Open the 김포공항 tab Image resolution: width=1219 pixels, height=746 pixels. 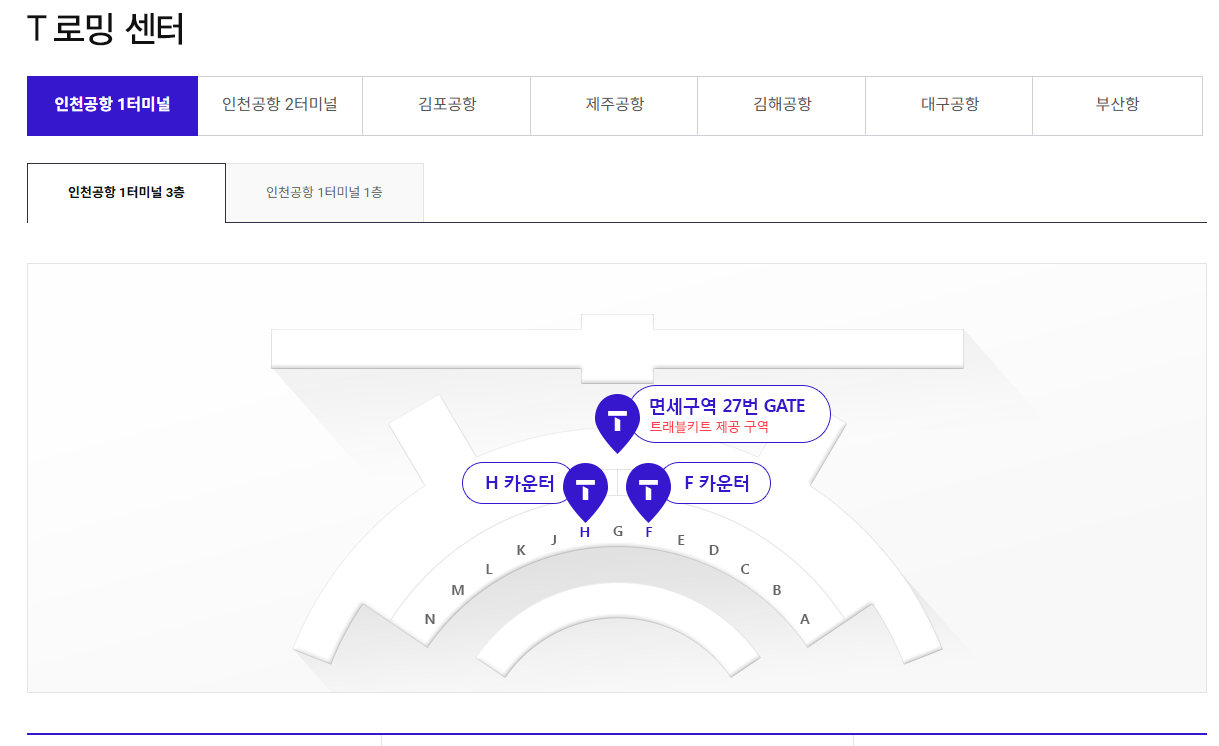tap(447, 105)
